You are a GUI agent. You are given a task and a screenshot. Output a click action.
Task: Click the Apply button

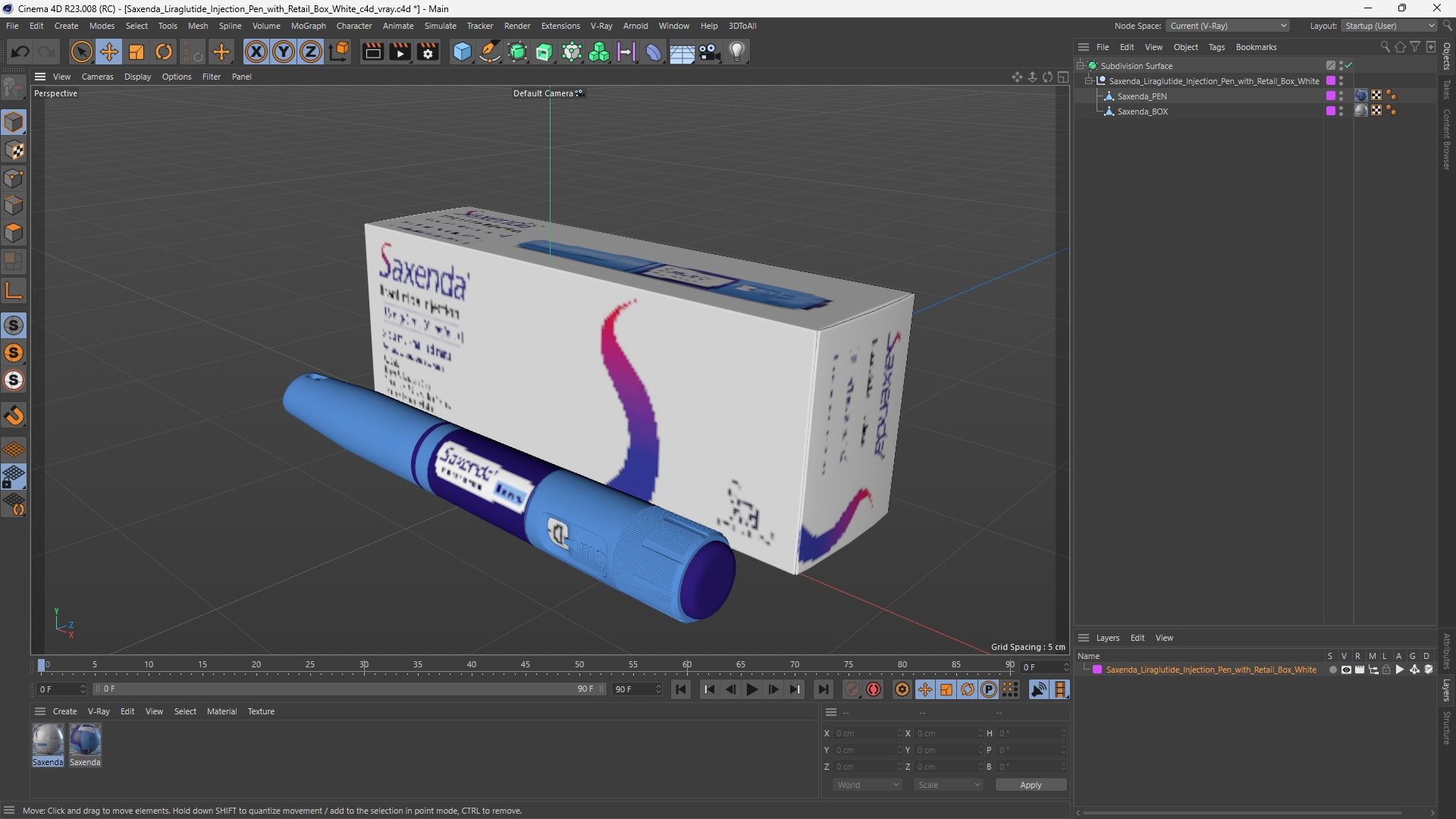click(x=1031, y=785)
